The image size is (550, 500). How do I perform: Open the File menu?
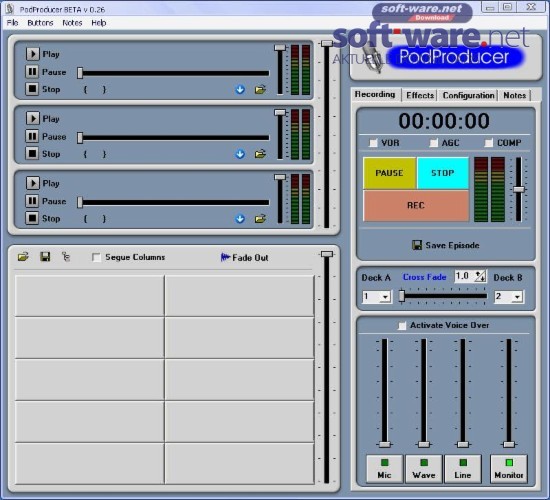pos(12,23)
